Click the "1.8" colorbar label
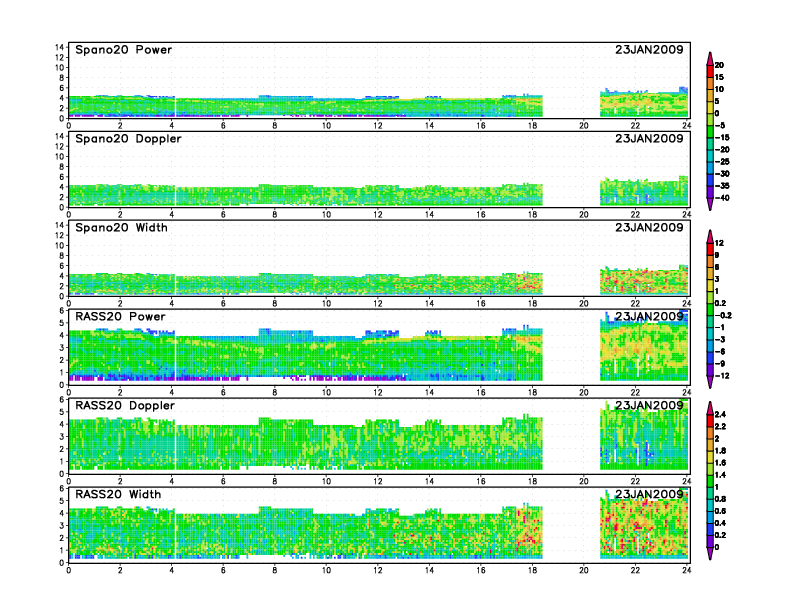792x612 pixels. (x=720, y=451)
